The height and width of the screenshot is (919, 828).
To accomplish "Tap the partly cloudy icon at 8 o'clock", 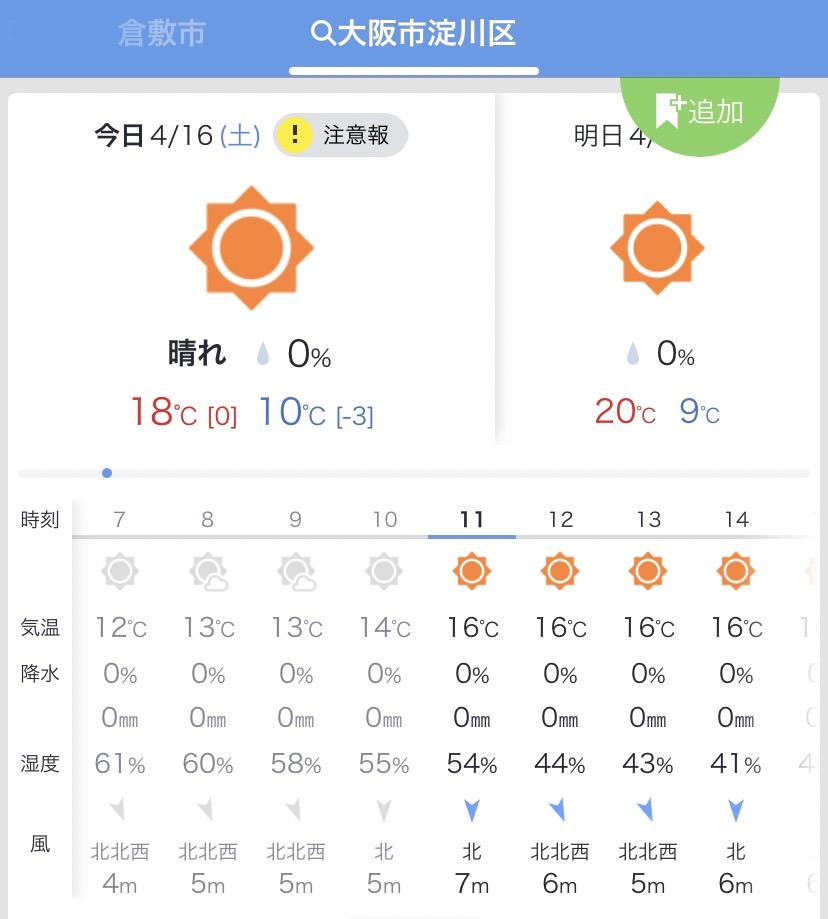I will tap(208, 571).
